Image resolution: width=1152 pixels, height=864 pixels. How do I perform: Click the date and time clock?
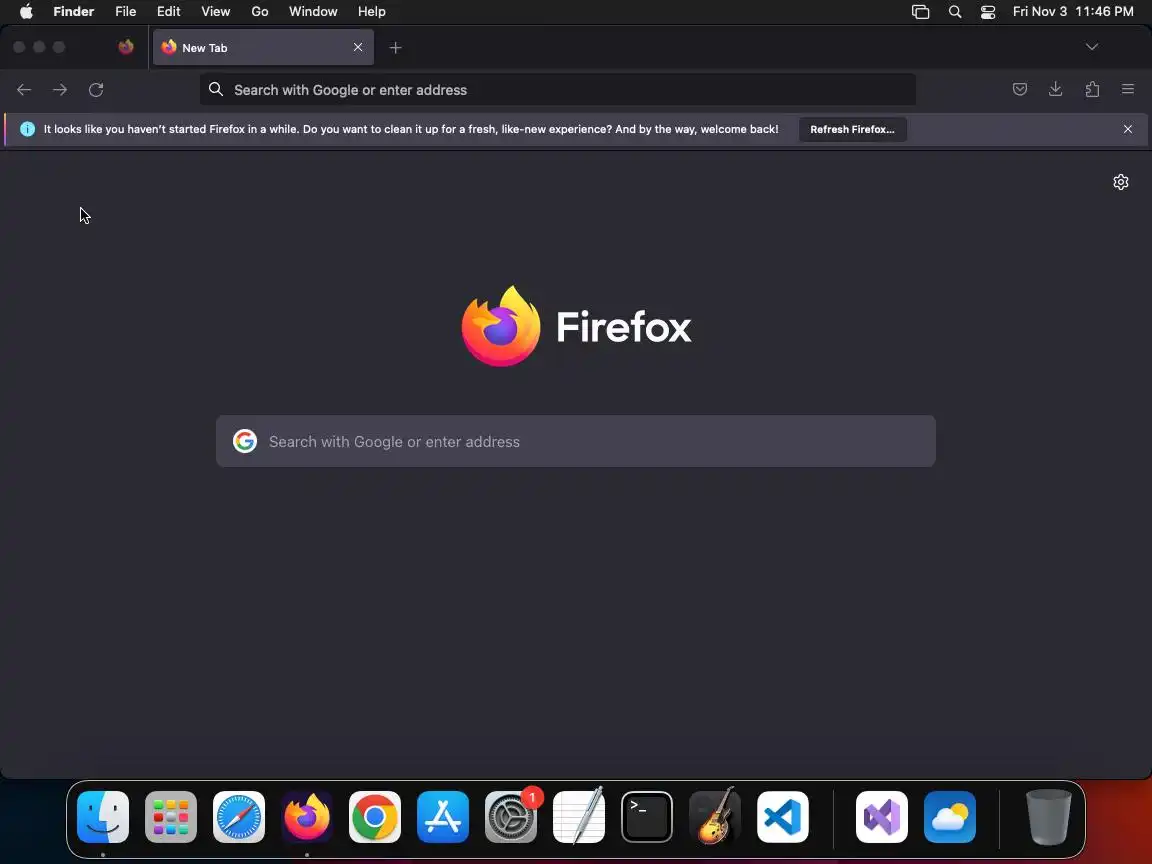[1073, 11]
